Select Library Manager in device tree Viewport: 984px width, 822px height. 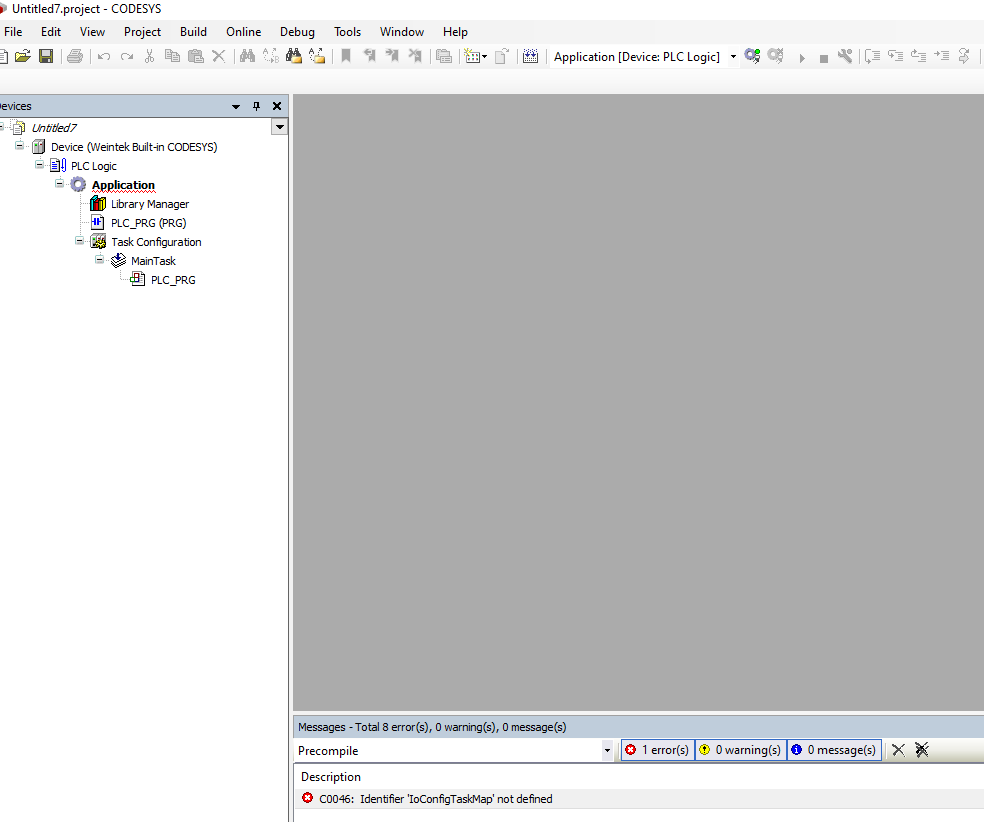(150, 204)
